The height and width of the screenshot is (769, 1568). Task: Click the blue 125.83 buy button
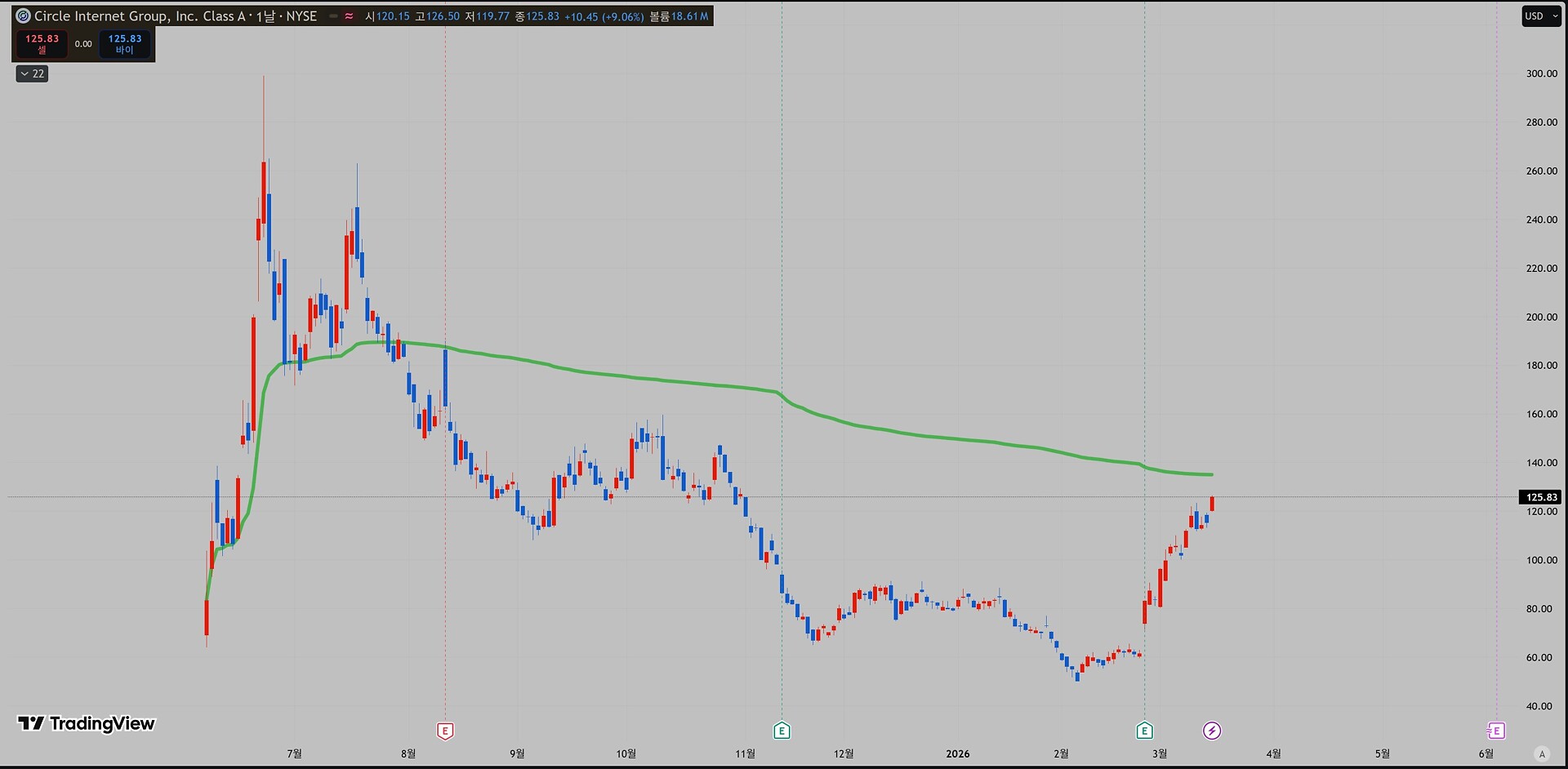(125, 44)
